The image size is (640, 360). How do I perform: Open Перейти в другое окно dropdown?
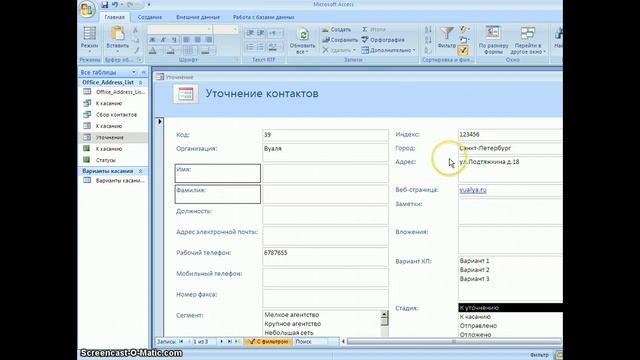pyautogui.click(x=528, y=40)
